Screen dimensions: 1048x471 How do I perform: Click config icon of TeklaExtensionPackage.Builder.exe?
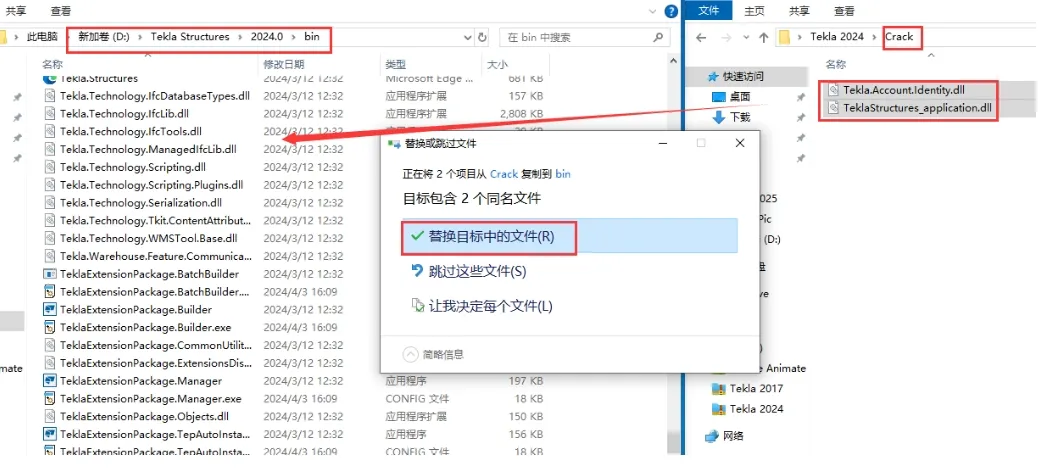coord(49,327)
